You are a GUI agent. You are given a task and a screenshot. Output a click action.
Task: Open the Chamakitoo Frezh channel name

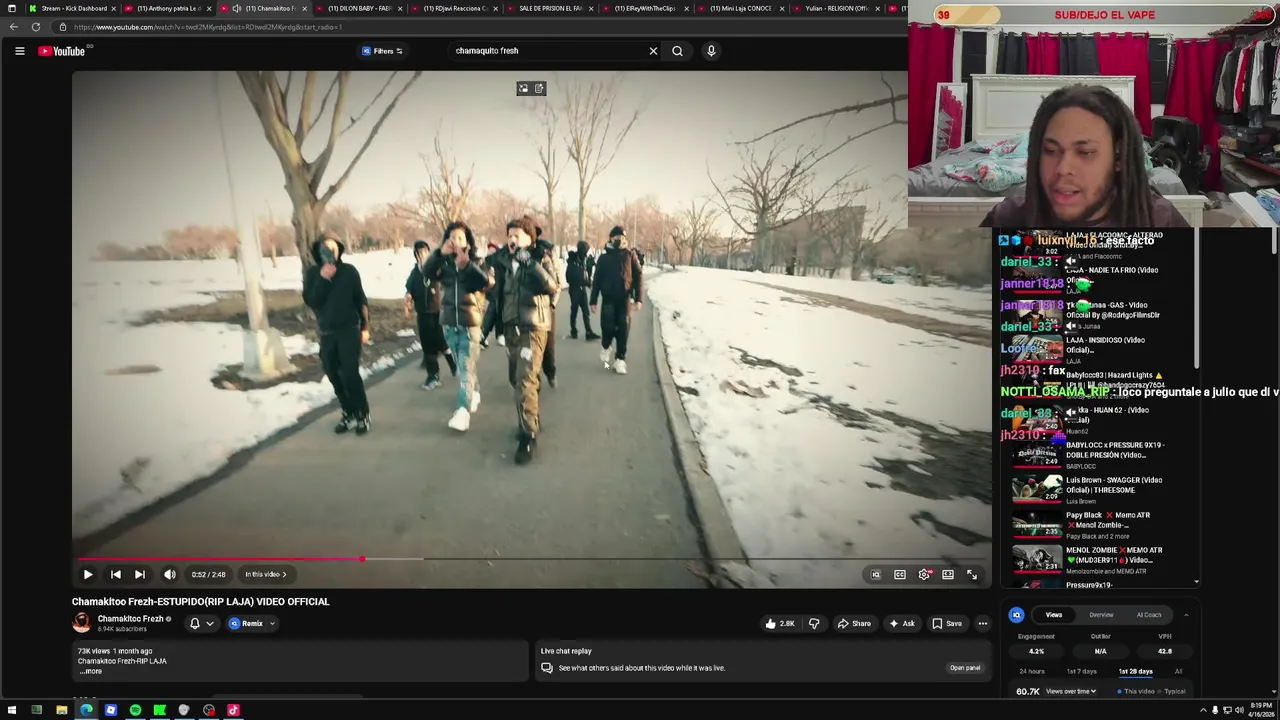(x=130, y=619)
